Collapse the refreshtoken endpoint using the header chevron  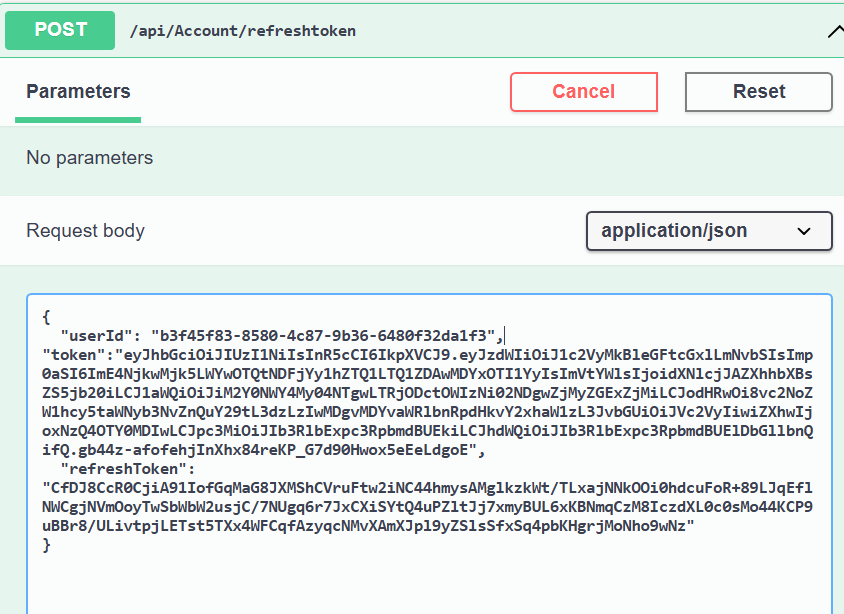(x=836, y=32)
